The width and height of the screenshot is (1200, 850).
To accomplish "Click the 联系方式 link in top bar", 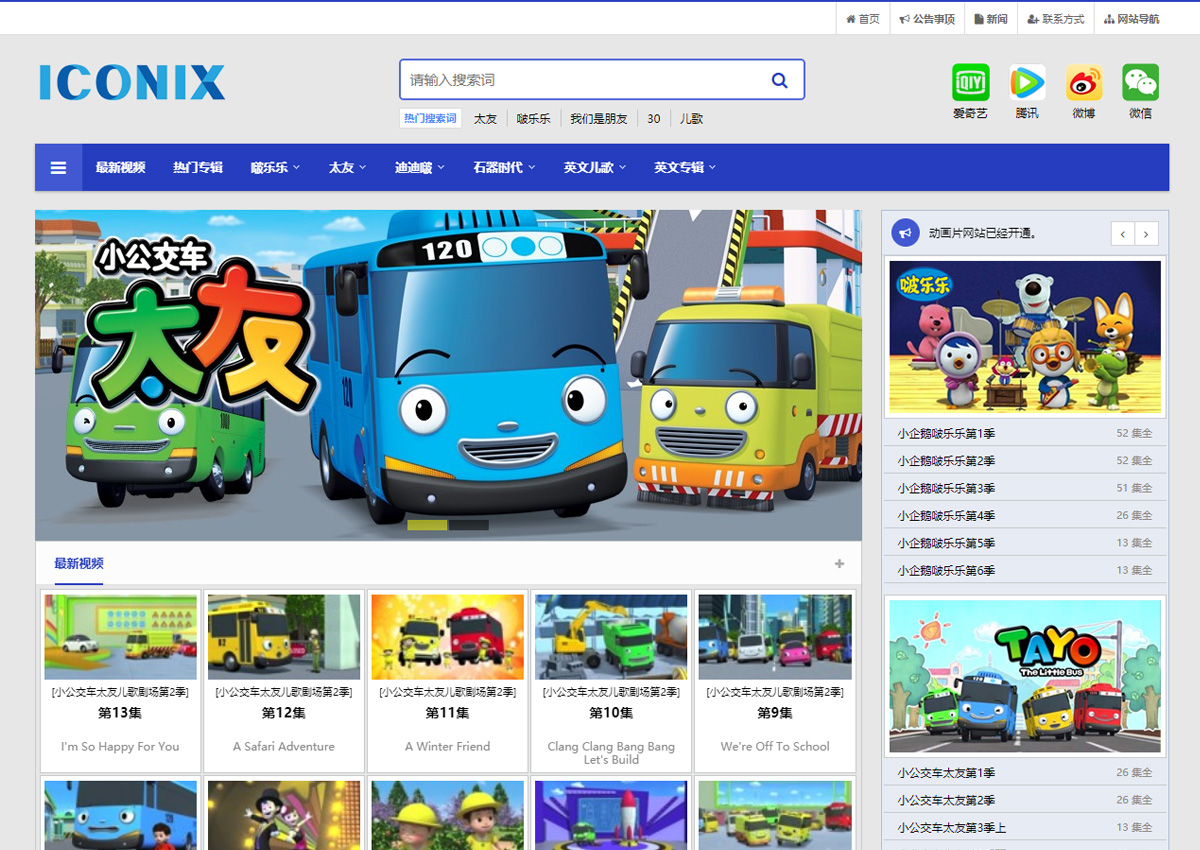I will (1055, 18).
